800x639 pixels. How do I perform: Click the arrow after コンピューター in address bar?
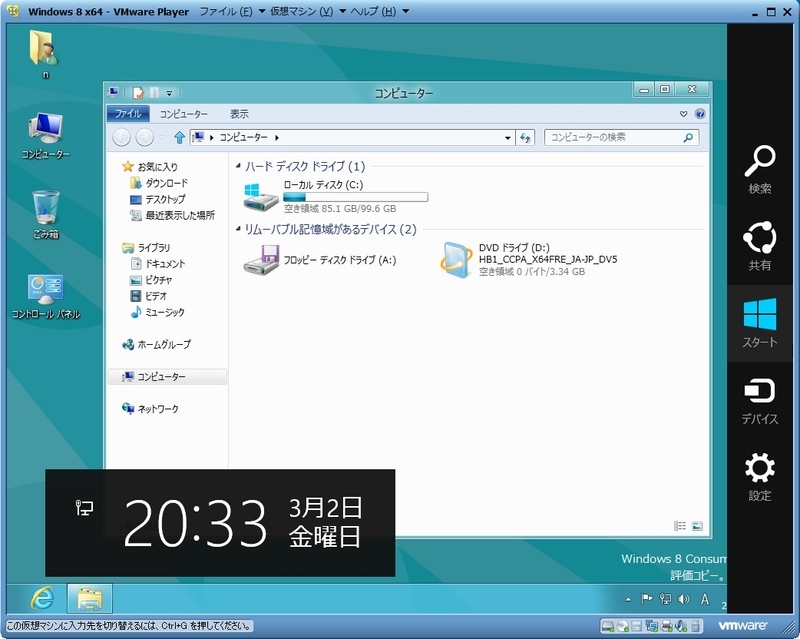click(277, 137)
